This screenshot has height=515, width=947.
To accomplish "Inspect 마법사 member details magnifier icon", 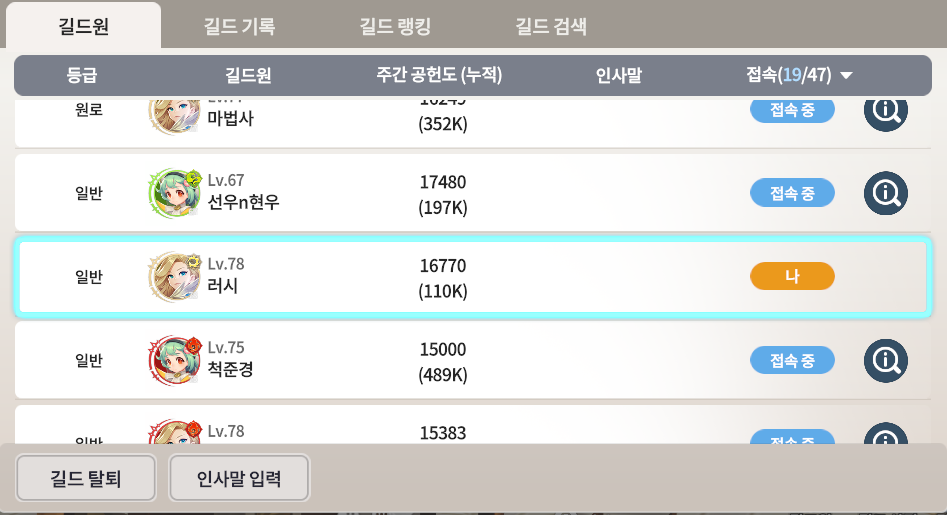I will point(885,111).
